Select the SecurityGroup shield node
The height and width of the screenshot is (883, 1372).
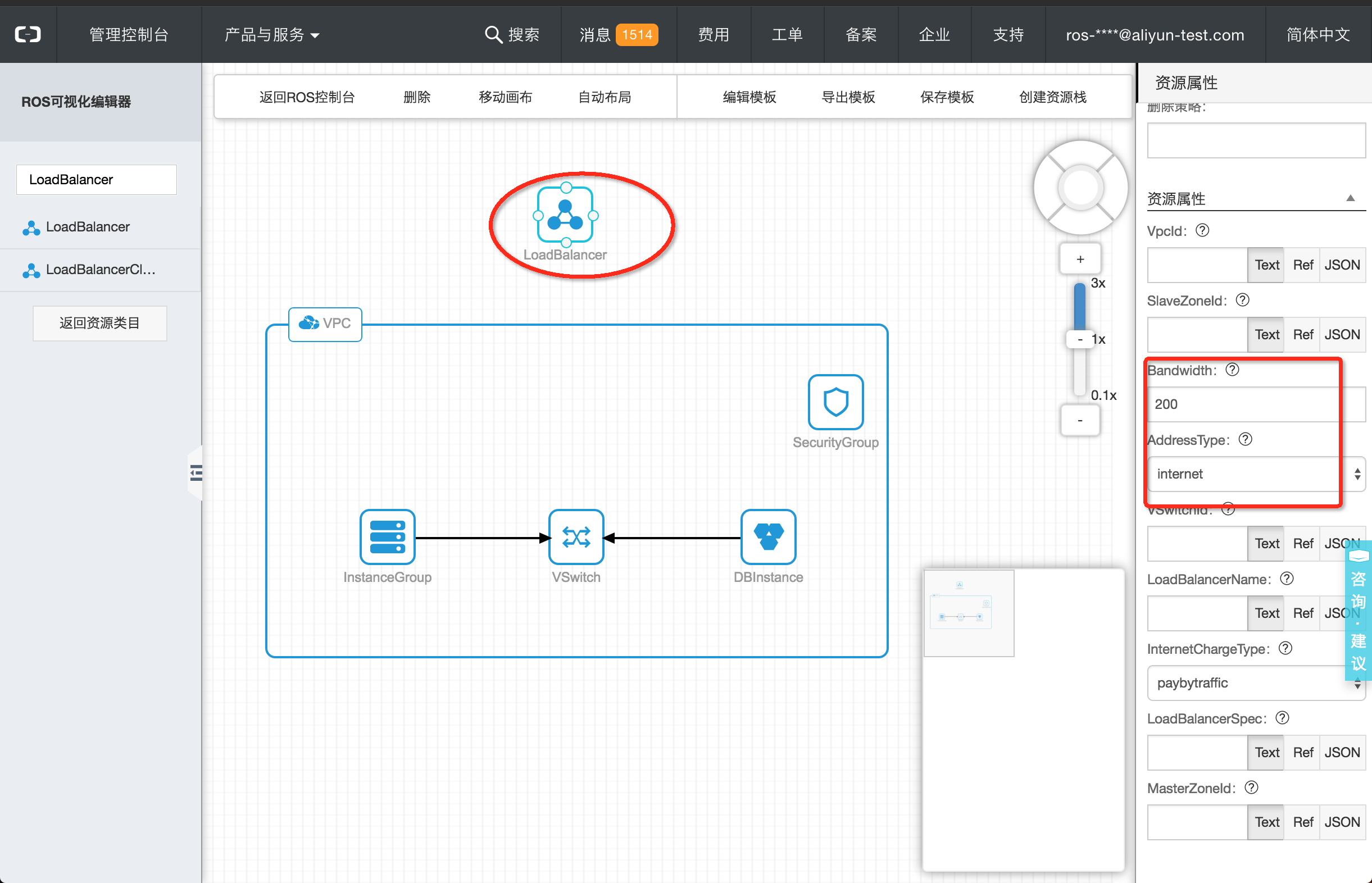835,402
